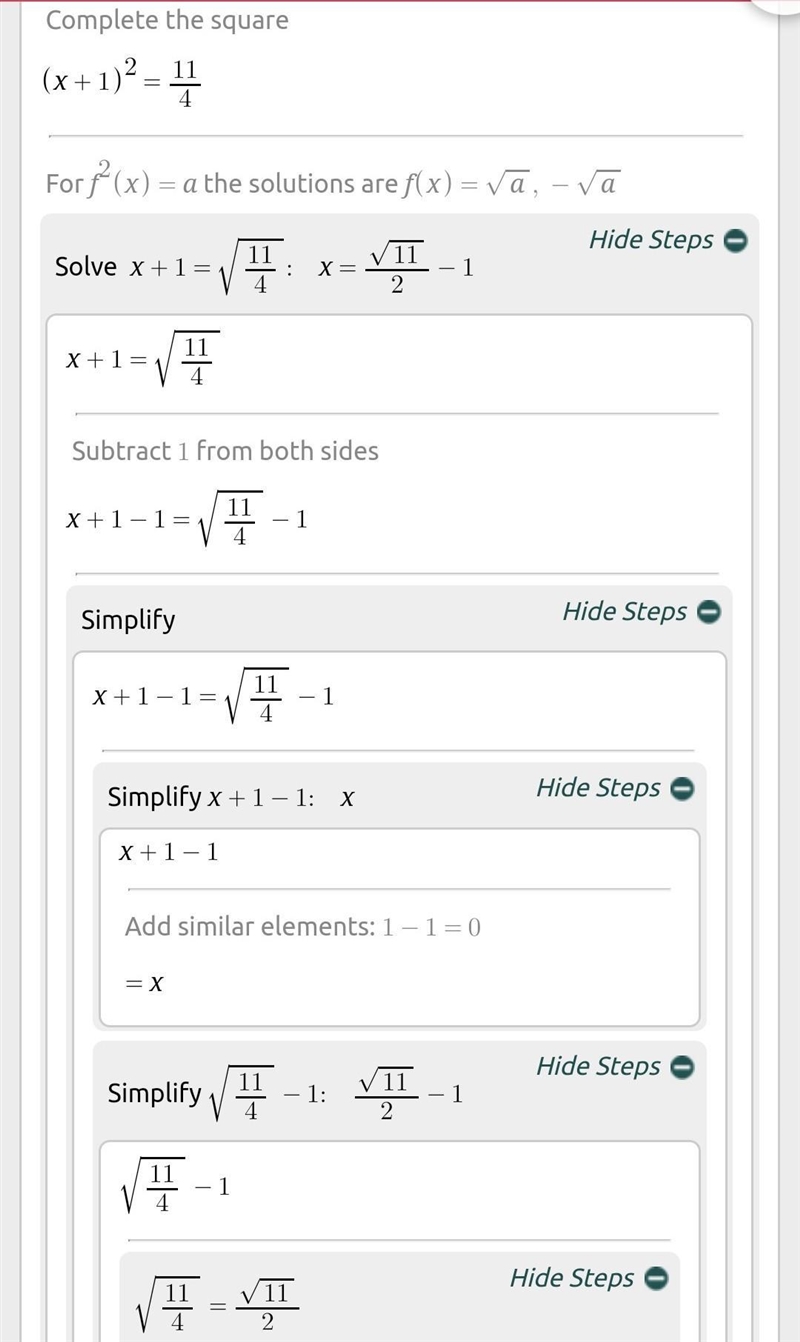Hide steps for √(11/4)=√11/2 breakdown
Screen dimensions: 800x1342
pos(572,1277)
